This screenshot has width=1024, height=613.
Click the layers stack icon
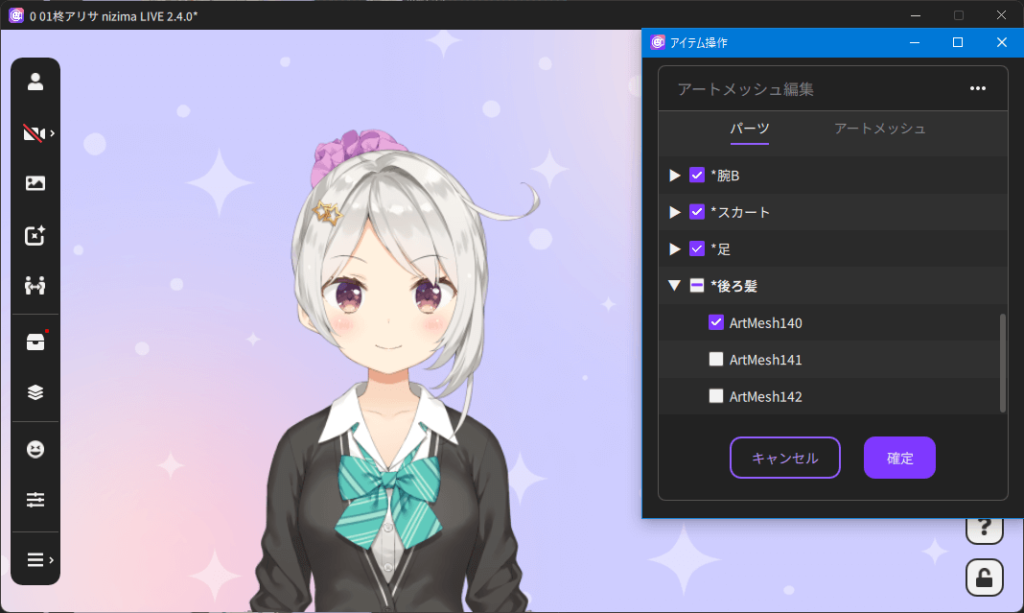click(x=35, y=392)
